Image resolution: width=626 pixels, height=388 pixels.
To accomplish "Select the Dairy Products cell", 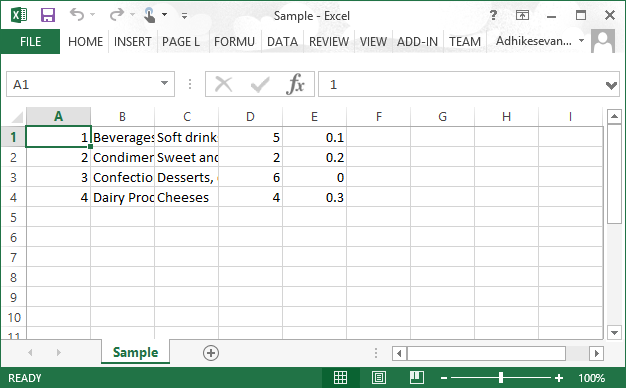I will [x=123, y=197].
